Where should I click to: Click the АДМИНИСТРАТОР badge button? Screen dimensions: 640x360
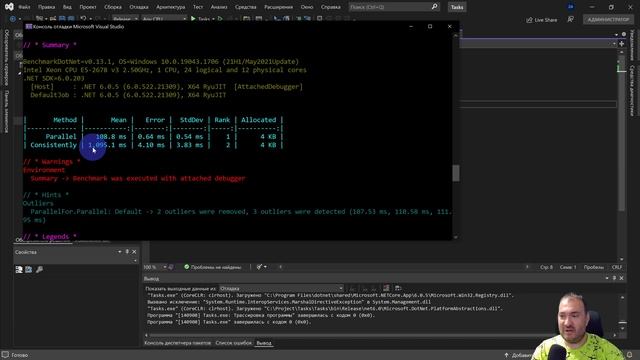pos(608,19)
